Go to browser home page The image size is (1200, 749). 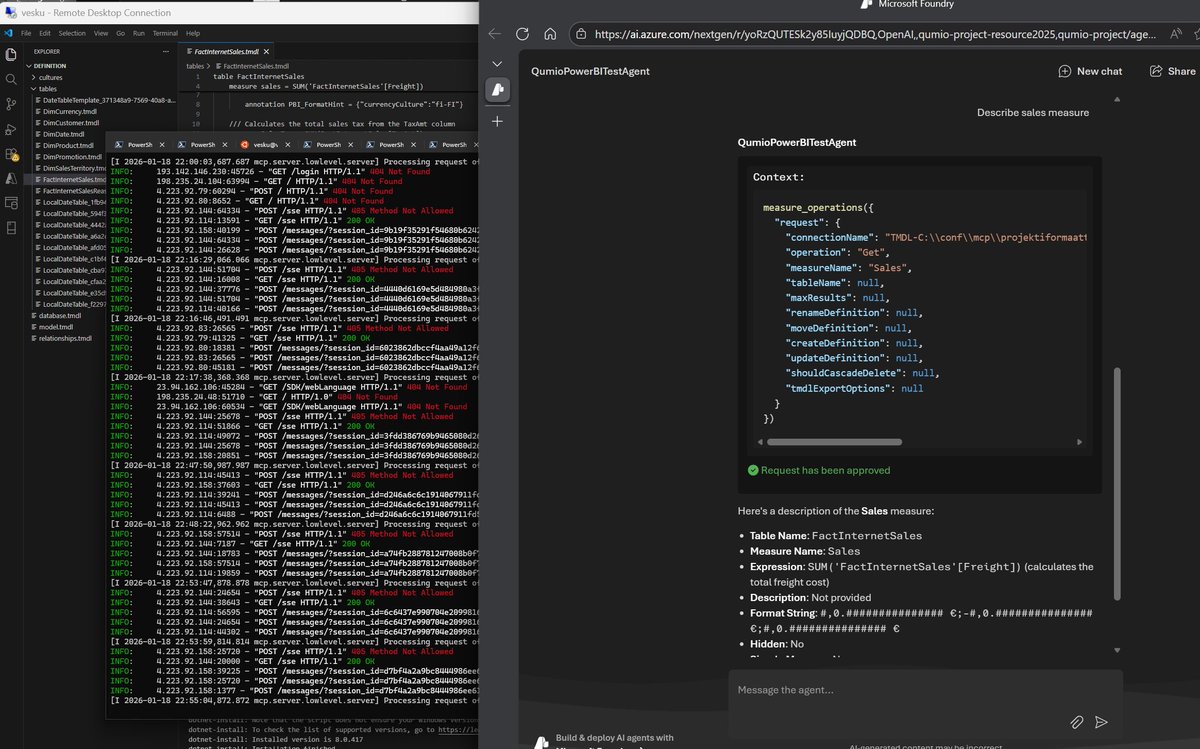pos(550,33)
